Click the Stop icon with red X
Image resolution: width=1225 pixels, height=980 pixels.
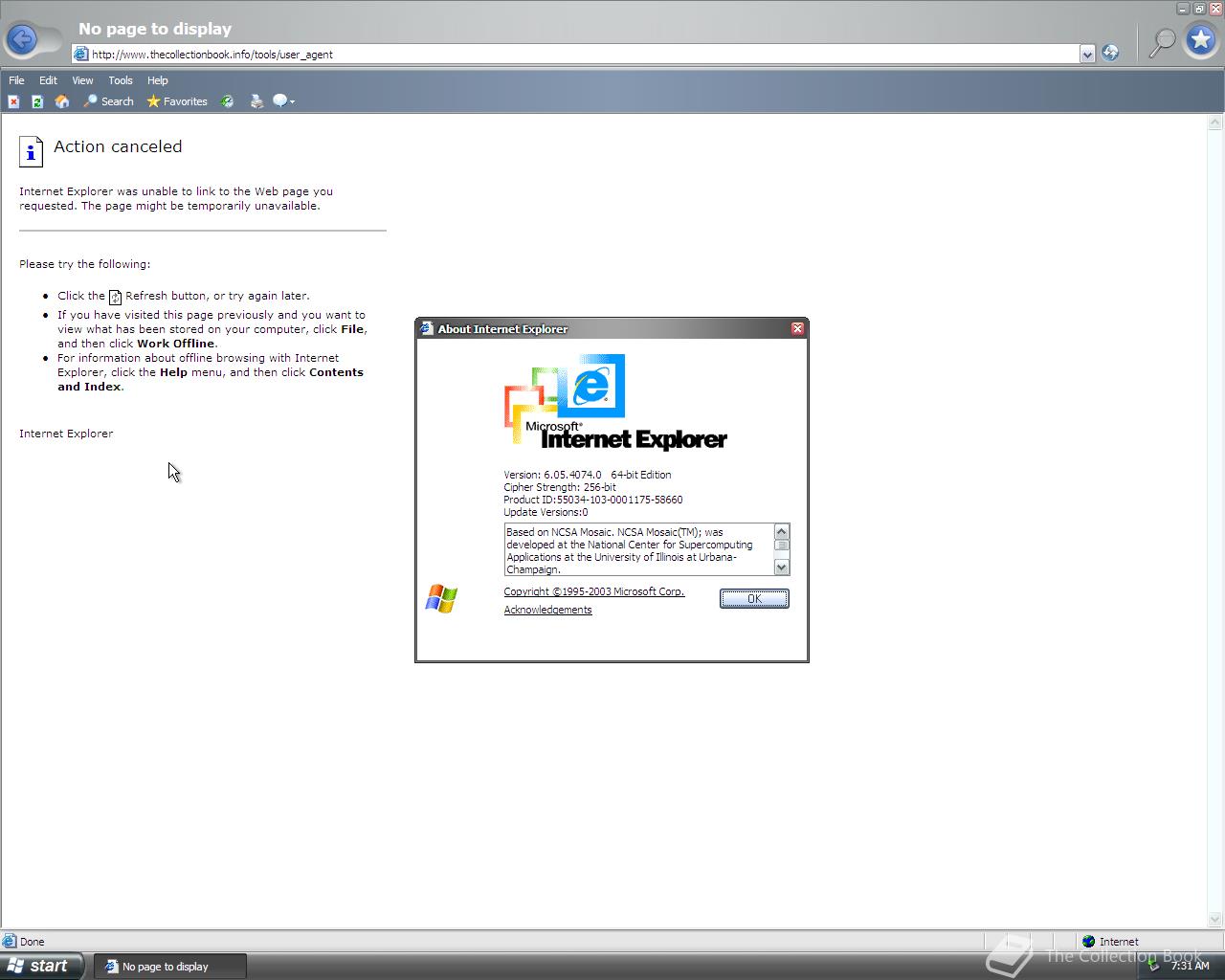13,101
